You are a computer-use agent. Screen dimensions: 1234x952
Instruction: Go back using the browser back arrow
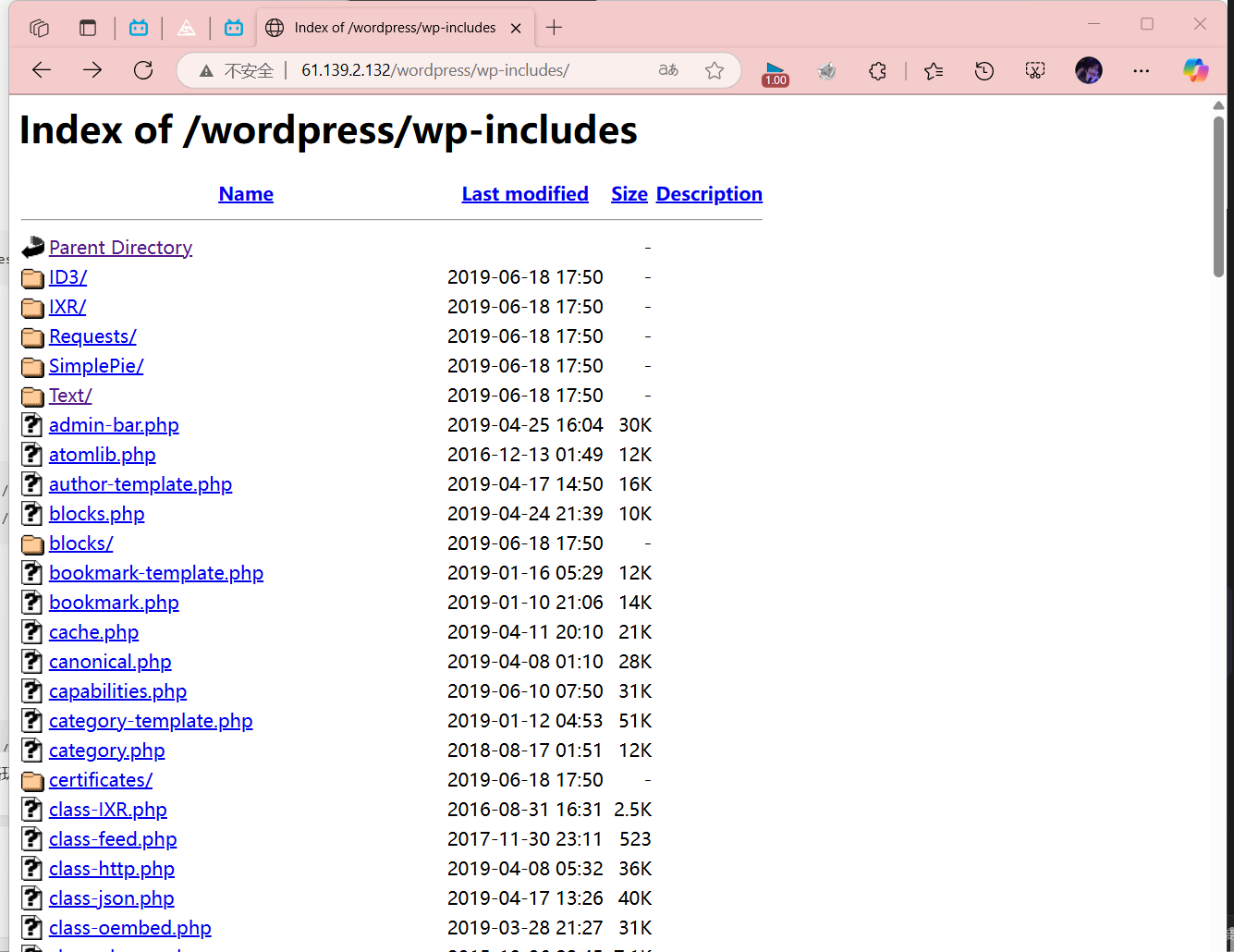[42, 70]
